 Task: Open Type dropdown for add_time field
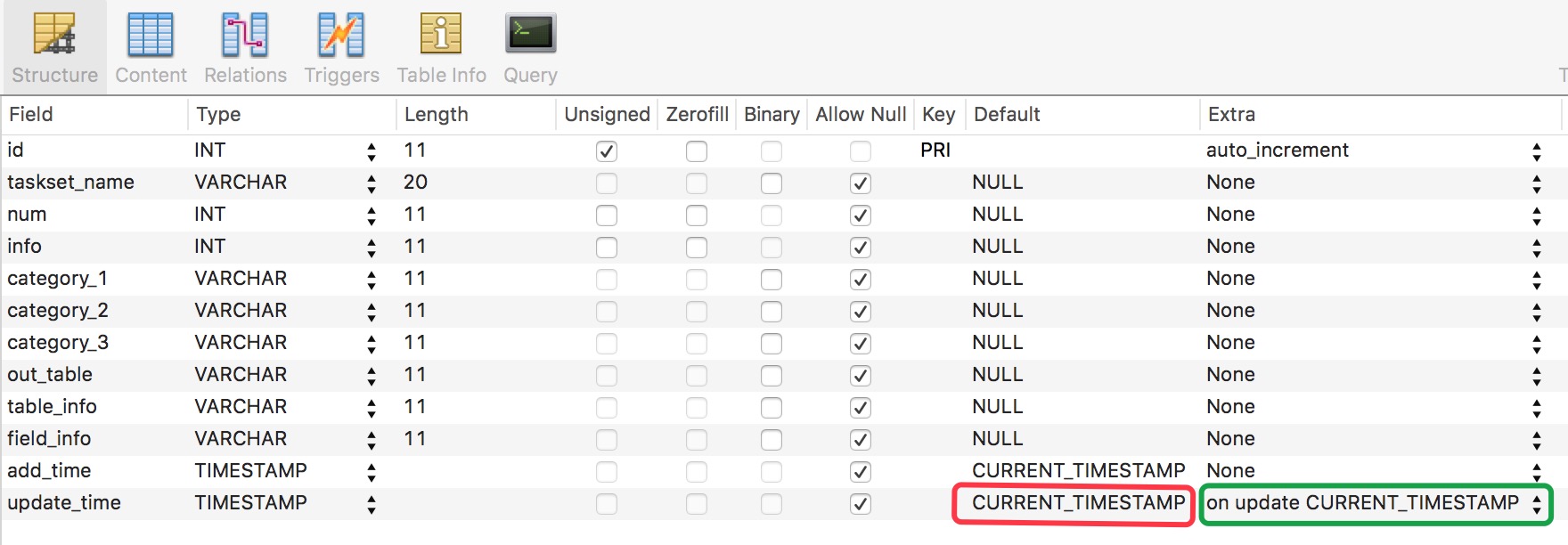(372, 472)
